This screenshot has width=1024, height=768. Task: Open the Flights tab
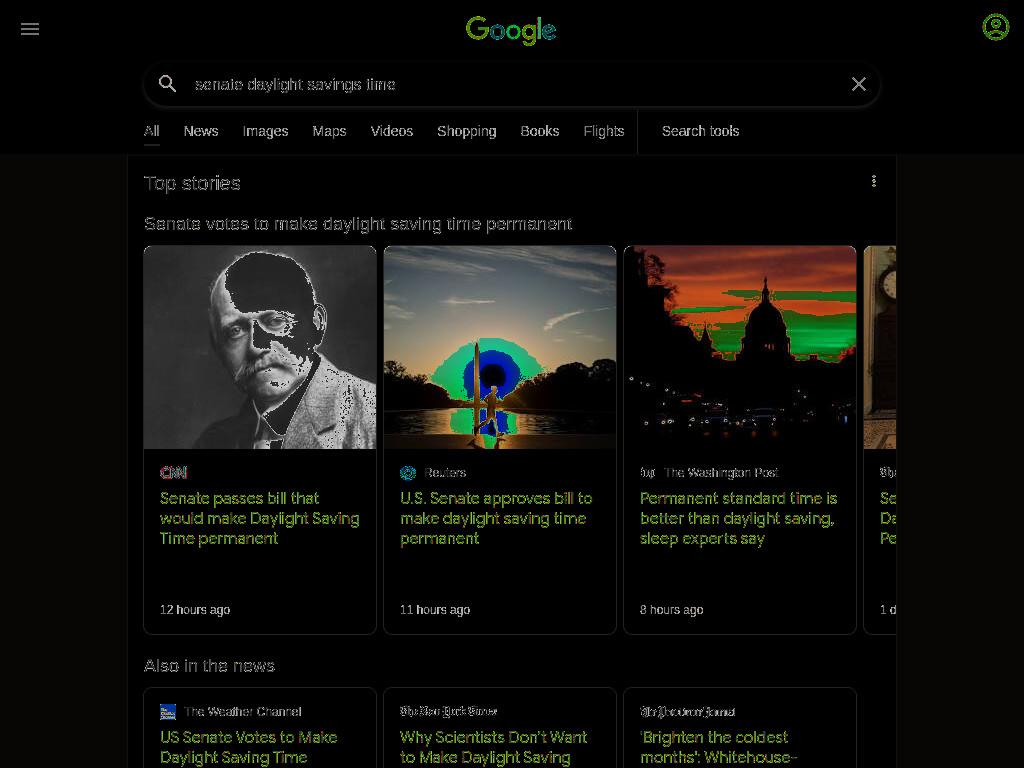(603, 131)
